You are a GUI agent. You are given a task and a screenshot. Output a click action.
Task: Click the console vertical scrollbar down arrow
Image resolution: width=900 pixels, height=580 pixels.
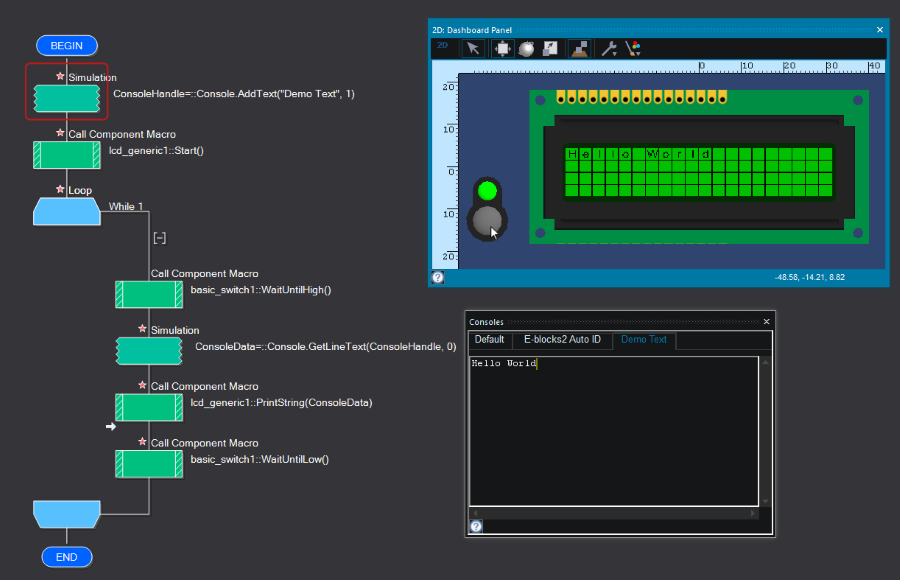click(765, 501)
